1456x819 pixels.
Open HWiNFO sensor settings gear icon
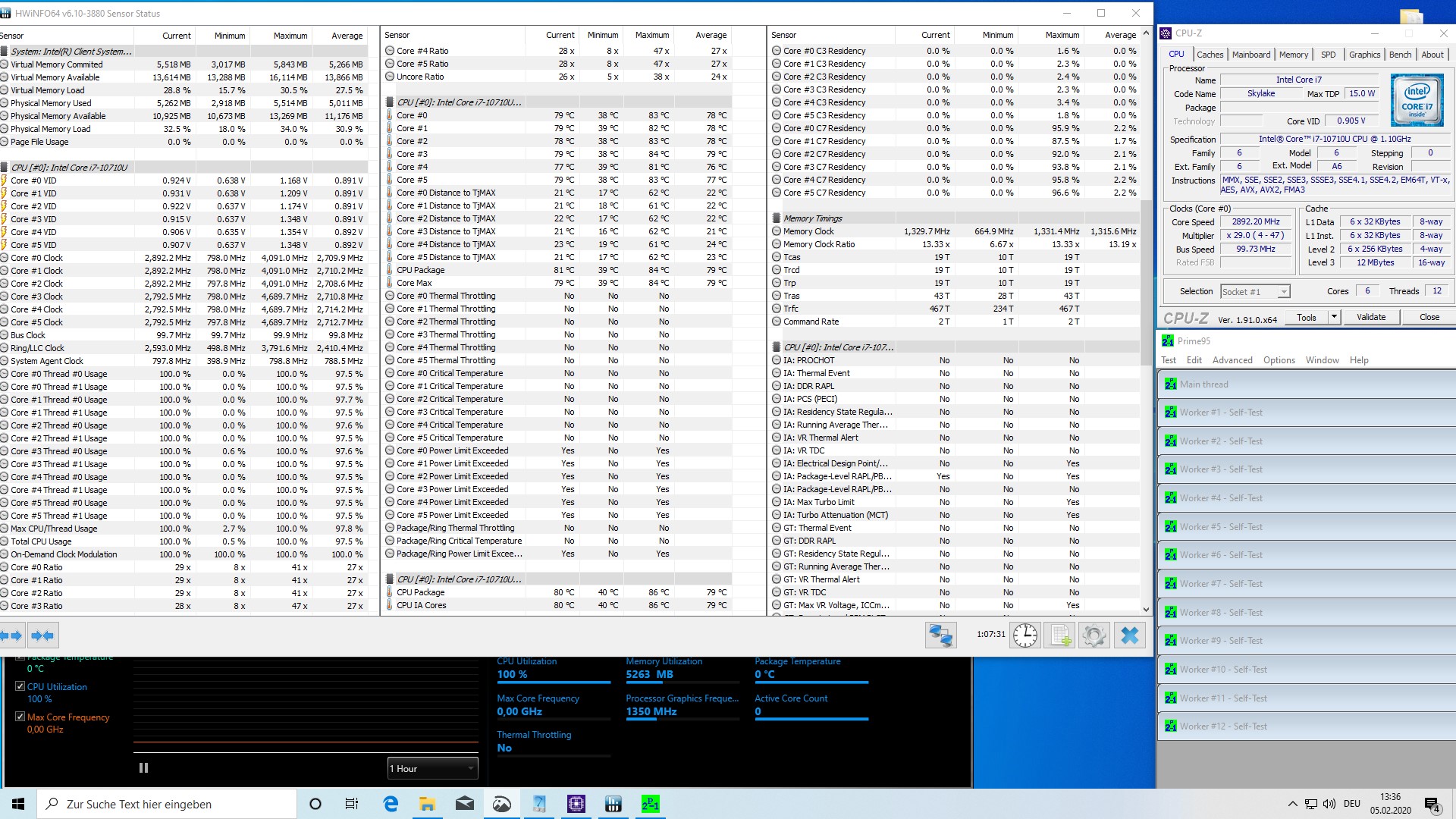click(x=1094, y=635)
